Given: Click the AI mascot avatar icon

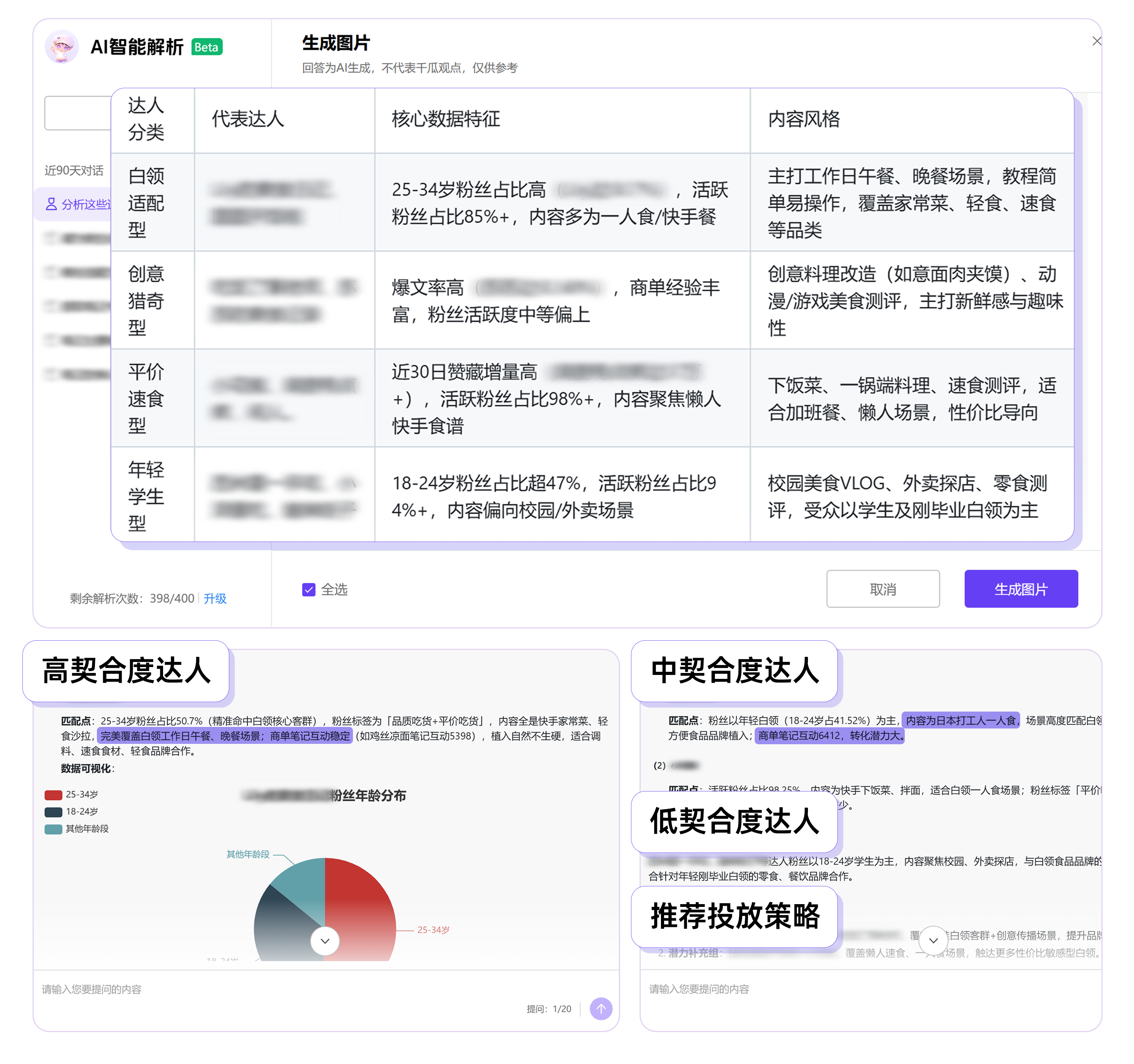Looking at the screenshot, I should (x=61, y=47).
